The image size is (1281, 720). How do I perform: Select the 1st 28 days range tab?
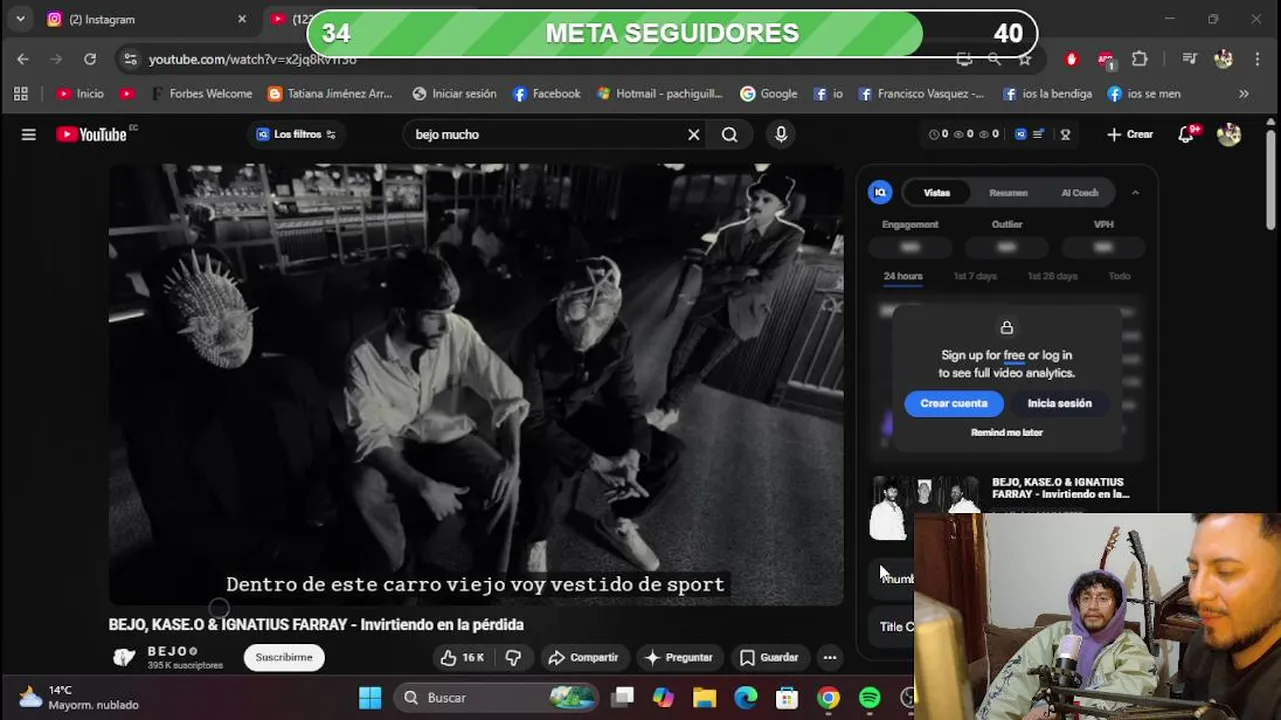(x=1053, y=276)
